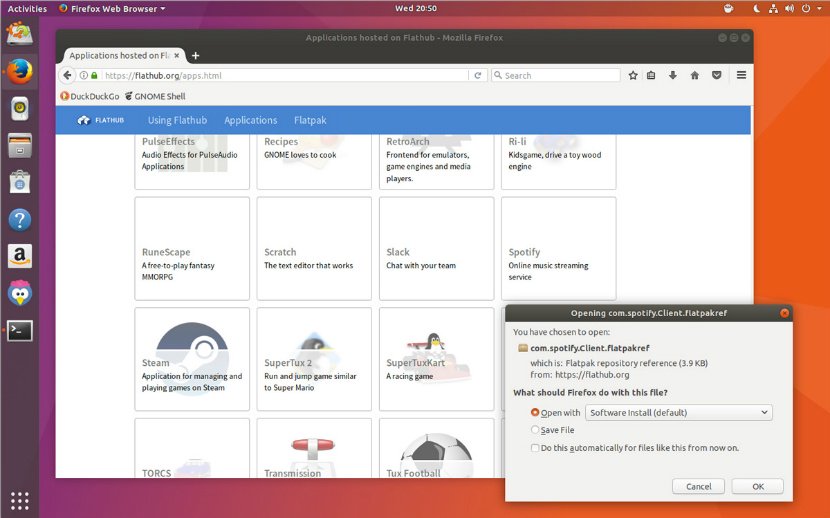The image size is (830, 518).
Task: Open Rhythmbox speaker icon in dock
Action: (x=20, y=108)
